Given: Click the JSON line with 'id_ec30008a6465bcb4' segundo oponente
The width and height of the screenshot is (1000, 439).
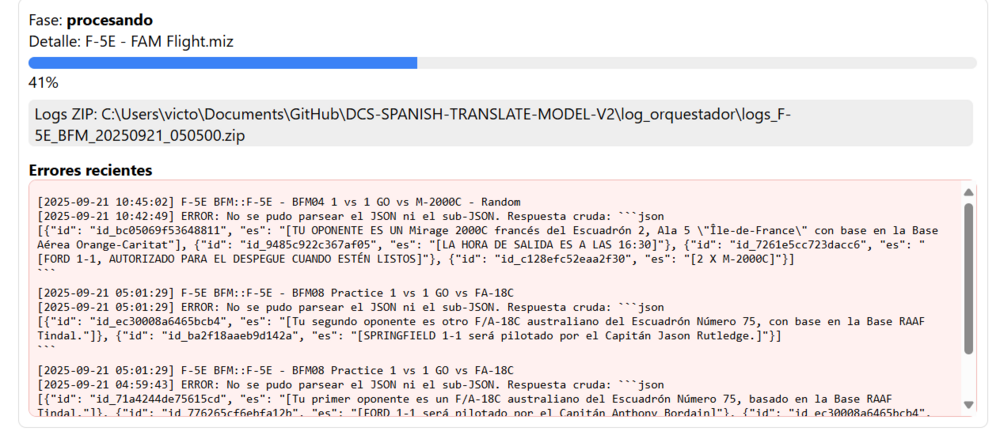Looking at the screenshot, I should tap(481, 321).
